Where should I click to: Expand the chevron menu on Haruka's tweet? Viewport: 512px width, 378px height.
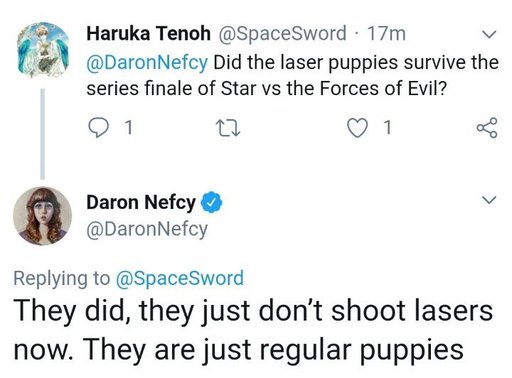[489, 34]
